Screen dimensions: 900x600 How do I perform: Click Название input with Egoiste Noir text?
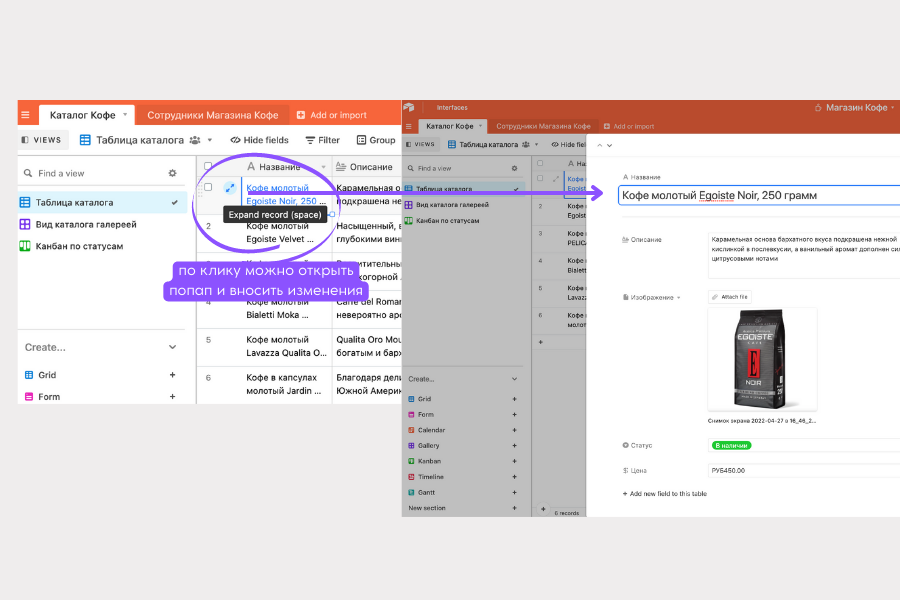[759, 195]
